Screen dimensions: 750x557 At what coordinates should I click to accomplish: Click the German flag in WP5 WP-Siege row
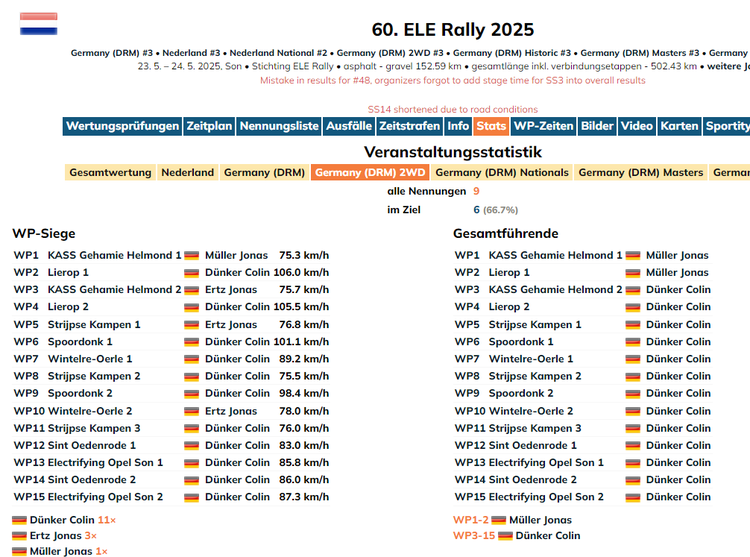(191, 325)
